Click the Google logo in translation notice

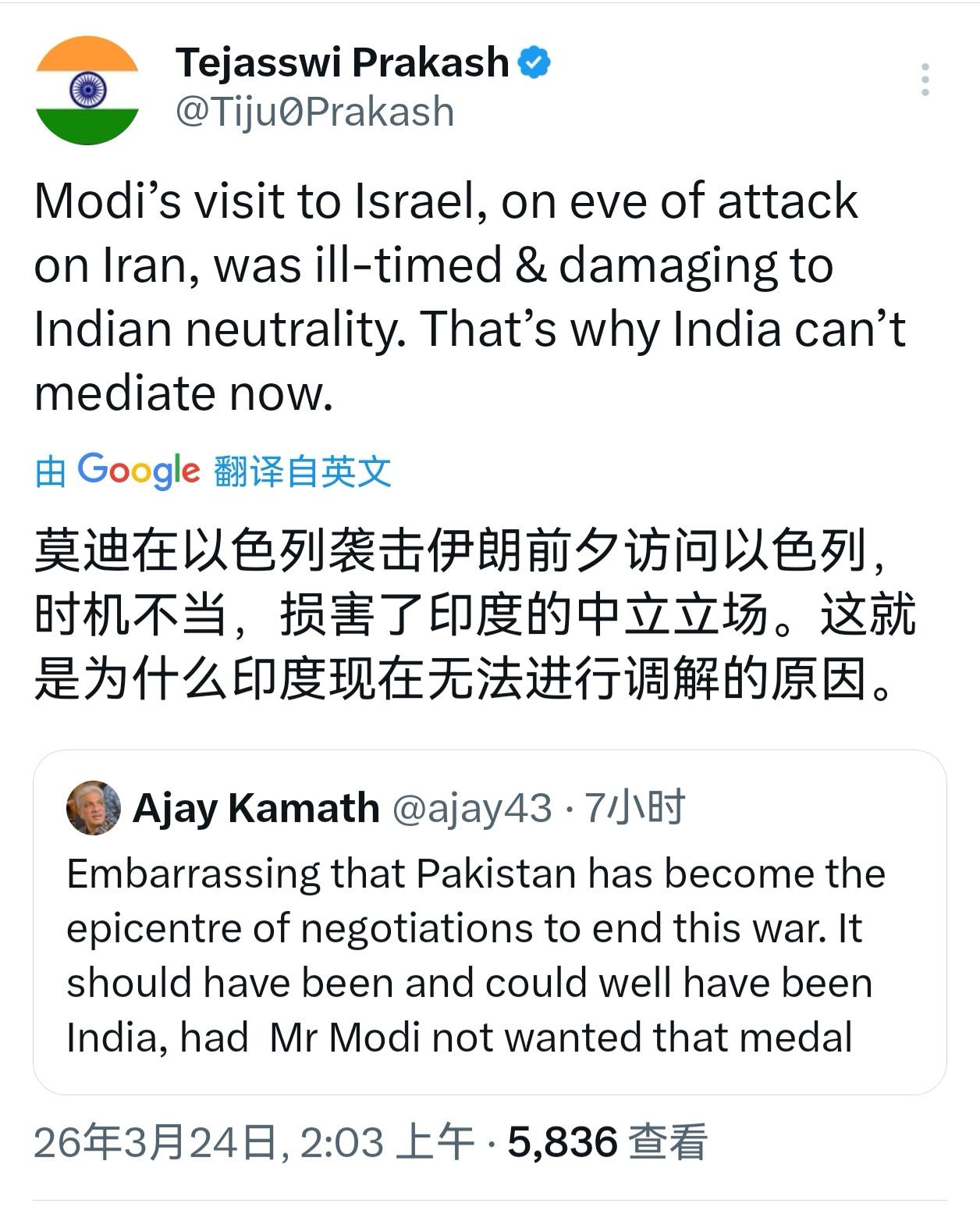139,471
